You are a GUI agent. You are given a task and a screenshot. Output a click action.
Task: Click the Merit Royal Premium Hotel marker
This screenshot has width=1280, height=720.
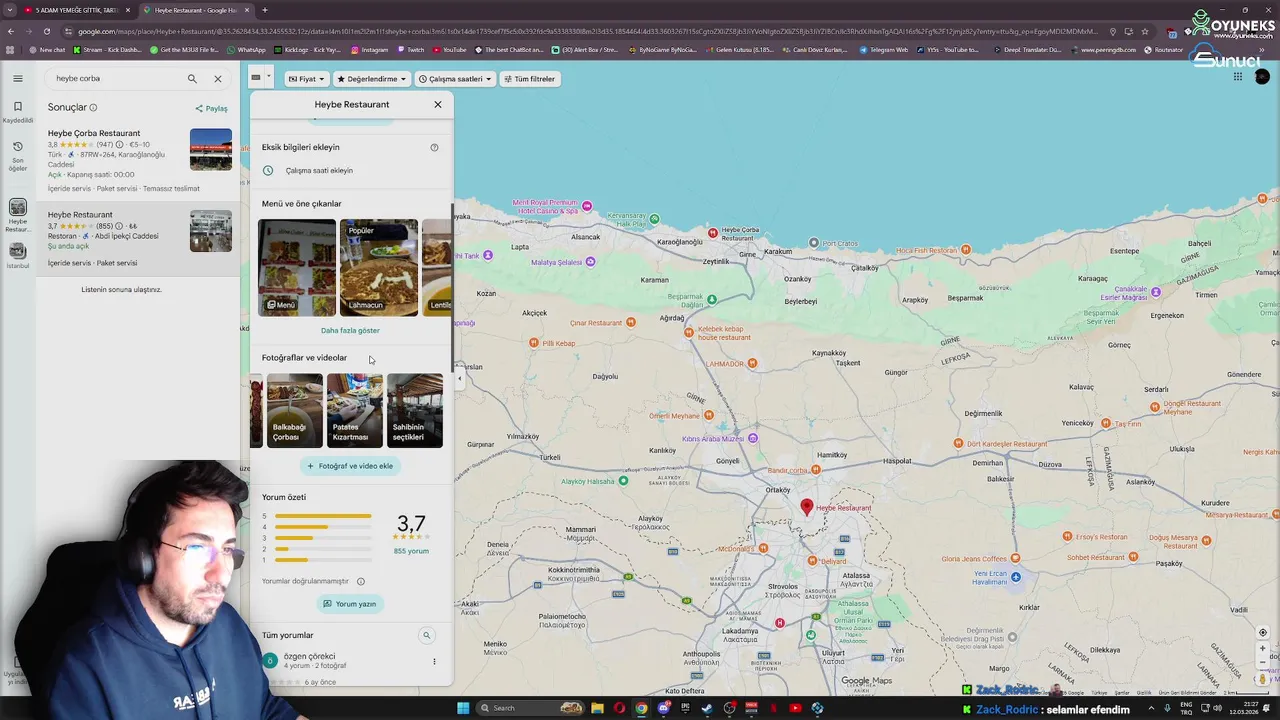click(587, 206)
